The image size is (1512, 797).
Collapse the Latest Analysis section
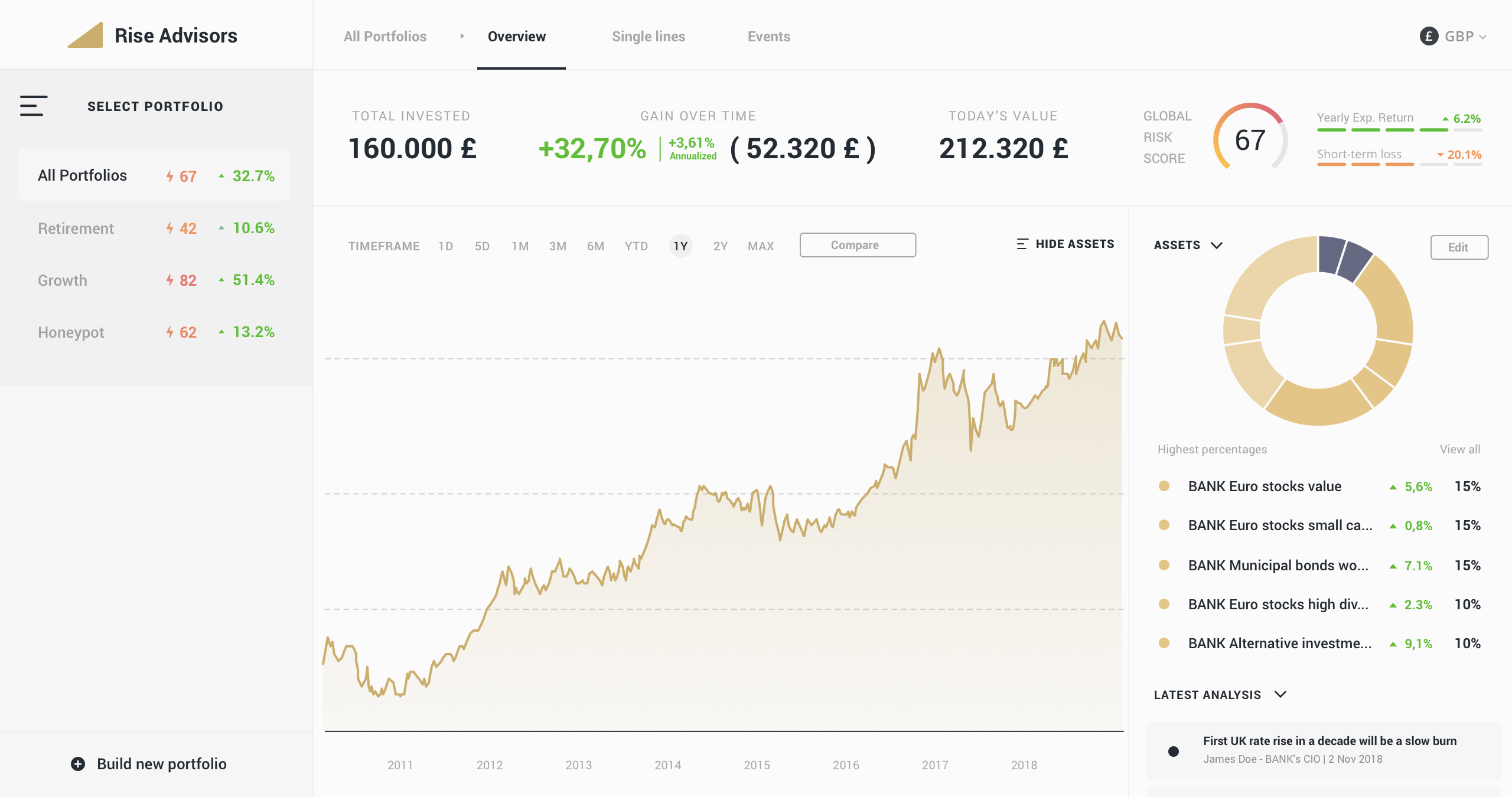tap(1280, 694)
